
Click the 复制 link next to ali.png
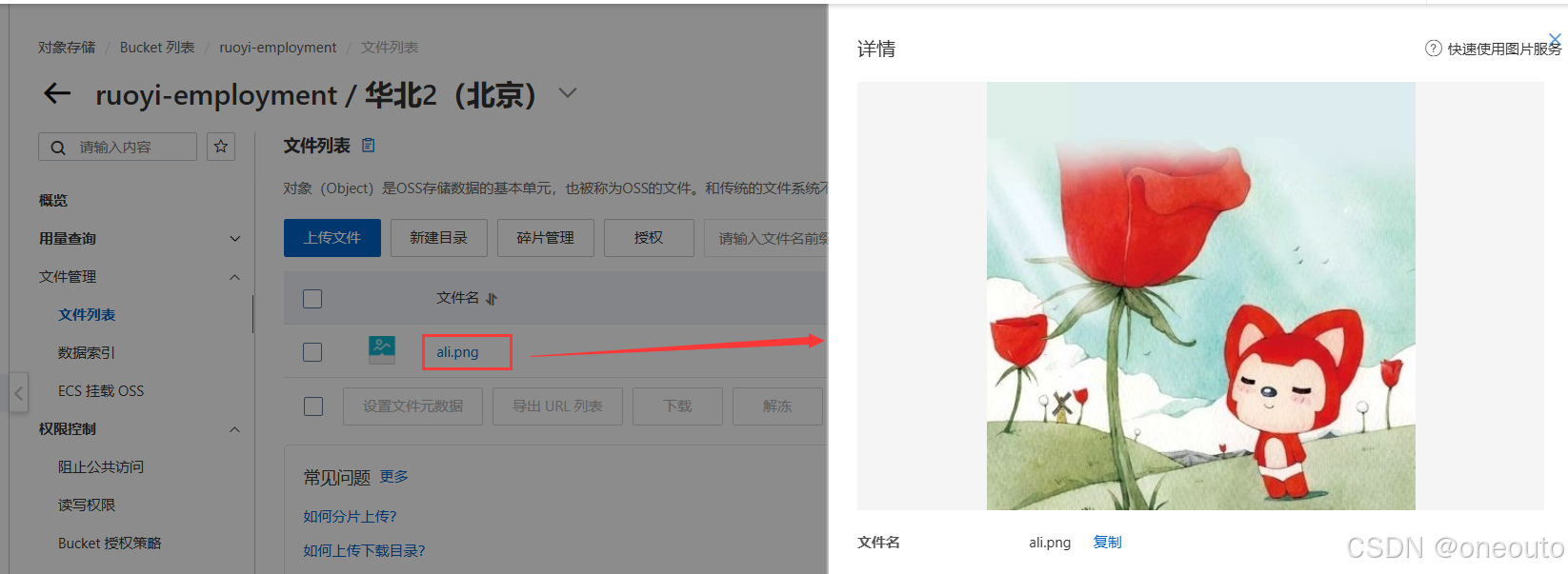pos(1107,542)
